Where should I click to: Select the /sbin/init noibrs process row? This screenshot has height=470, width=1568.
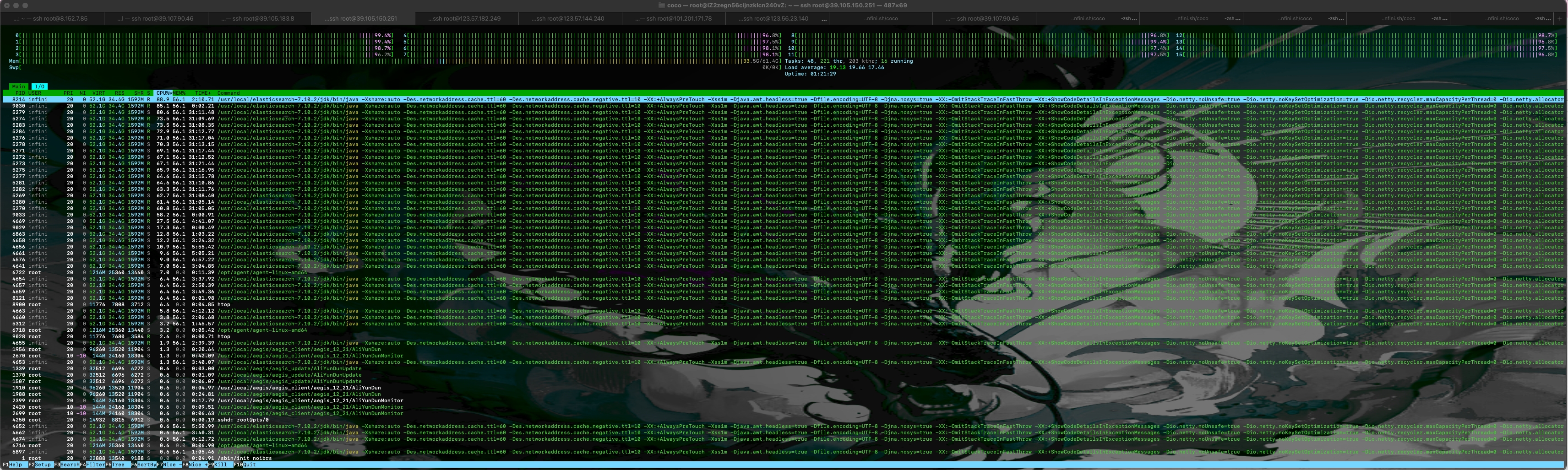click(784, 458)
